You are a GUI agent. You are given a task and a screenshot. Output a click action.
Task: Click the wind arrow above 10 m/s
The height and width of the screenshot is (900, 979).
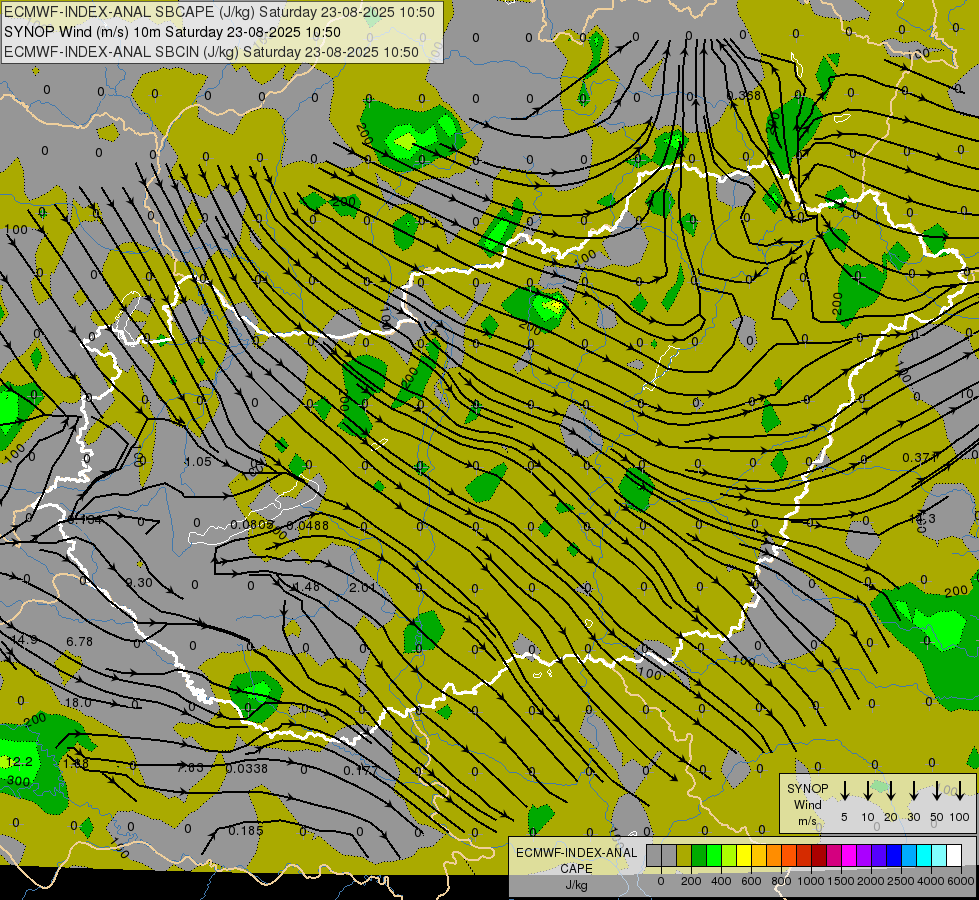pyautogui.click(x=867, y=791)
